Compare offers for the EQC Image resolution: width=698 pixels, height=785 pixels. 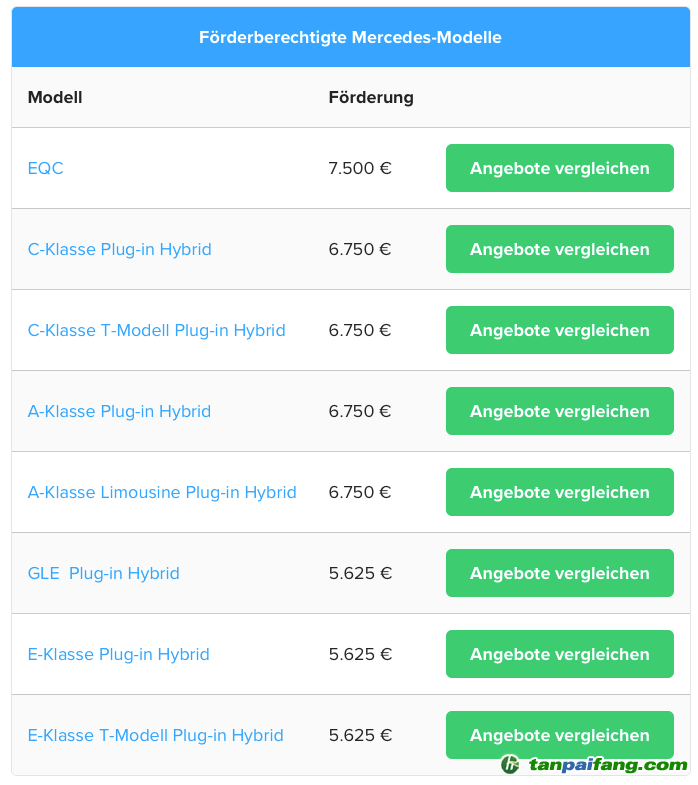[x=560, y=168]
